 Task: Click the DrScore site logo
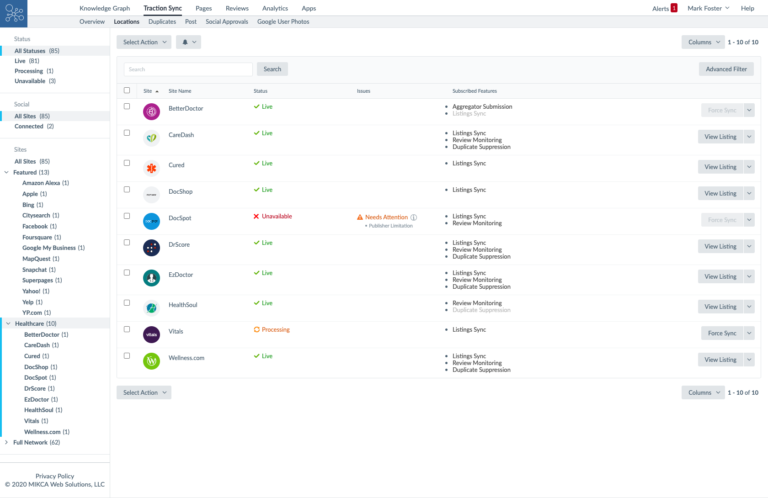(x=151, y=248)
